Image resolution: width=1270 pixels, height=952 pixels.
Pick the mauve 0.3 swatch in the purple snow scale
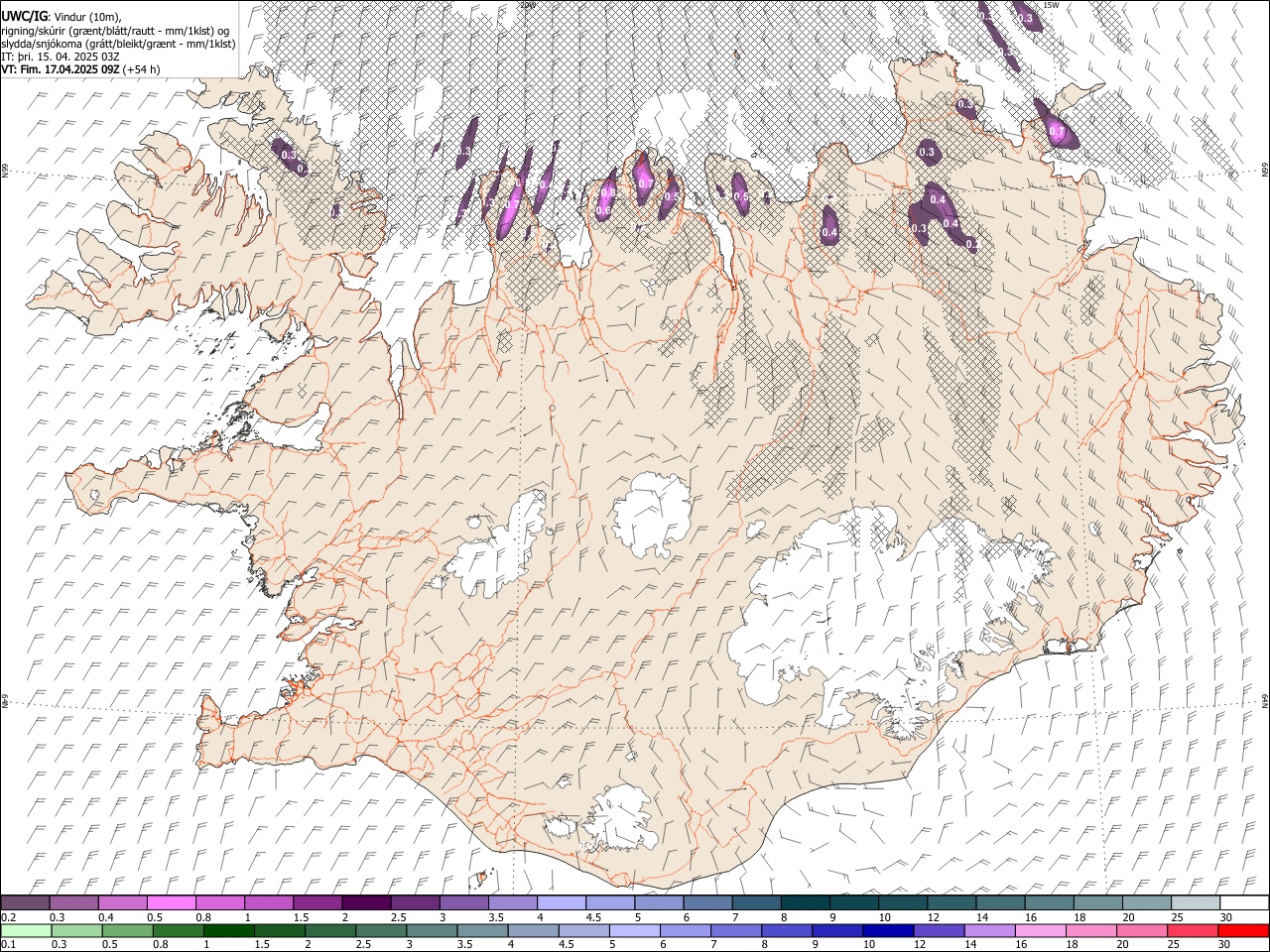coord(73,902)
